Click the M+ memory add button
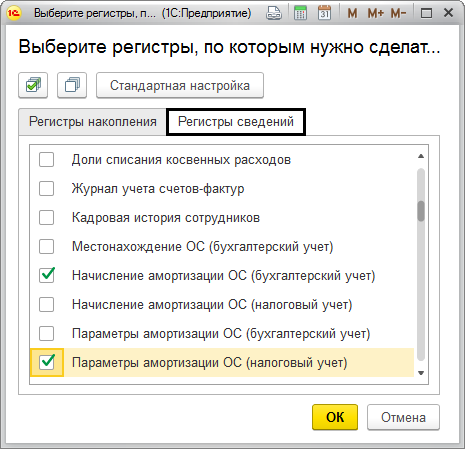Screen dimensions: 465x449 [376, 14]
